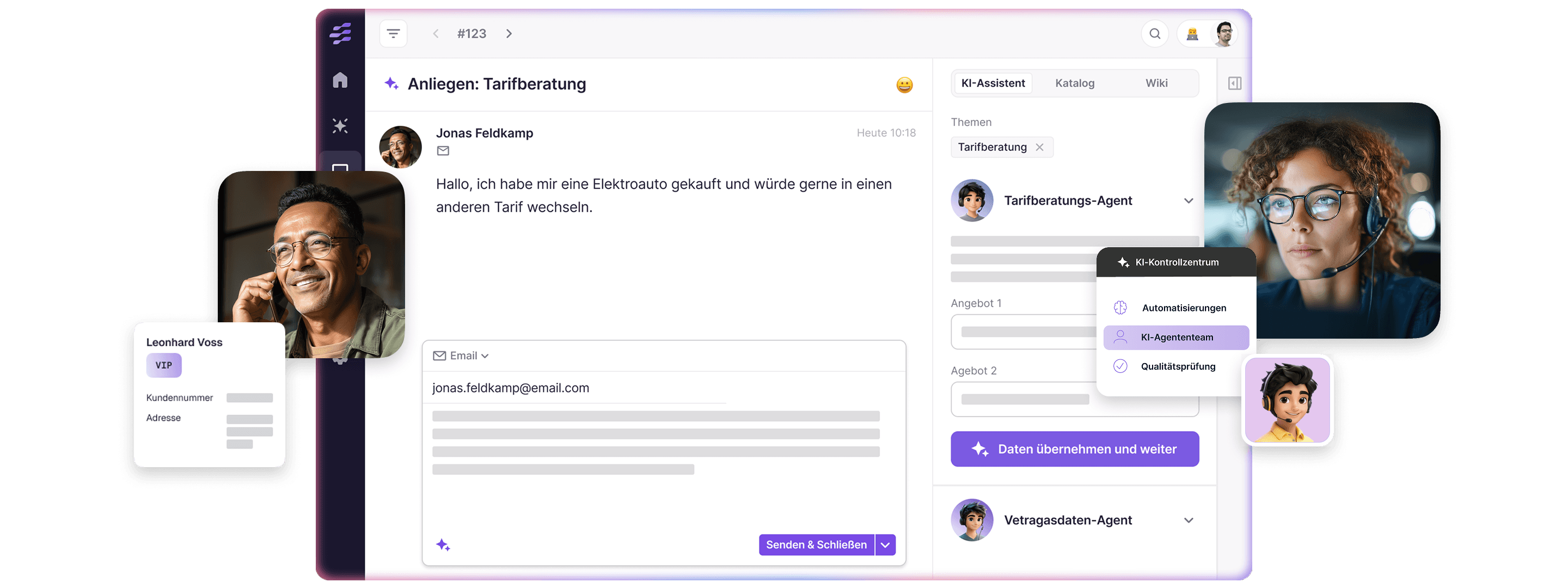Viewport: 1568px width, 588px height.
Task: Click Senden & Schließen button
Action: (x=816, y=545)
